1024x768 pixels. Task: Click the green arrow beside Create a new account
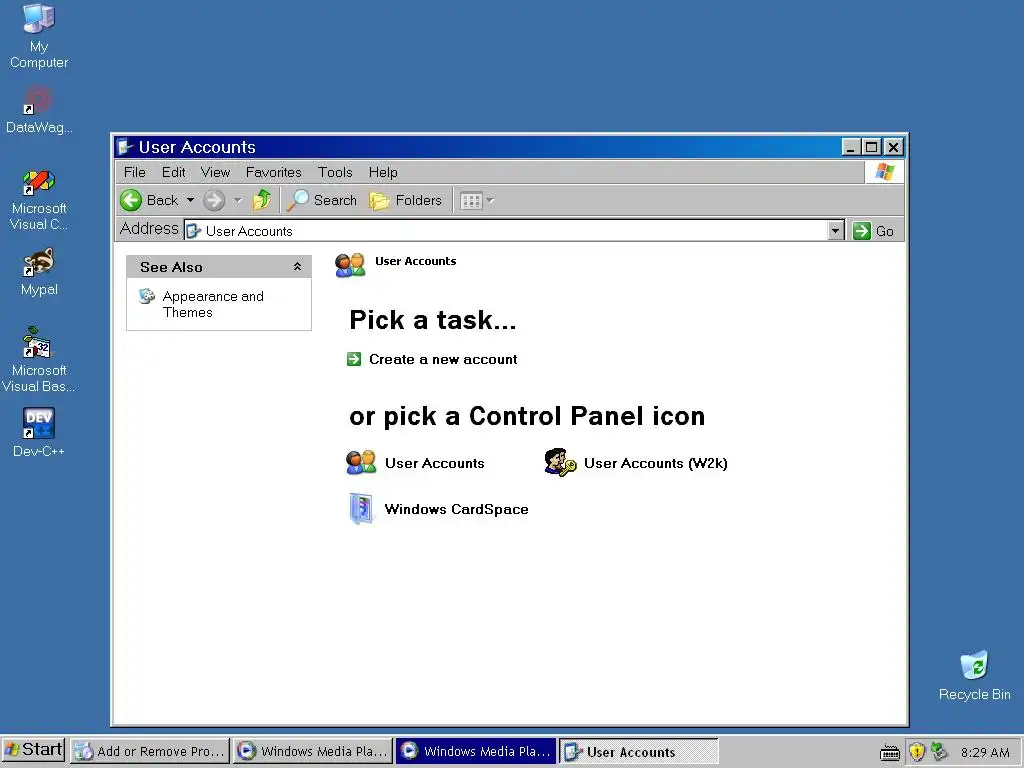click(354, 359)
